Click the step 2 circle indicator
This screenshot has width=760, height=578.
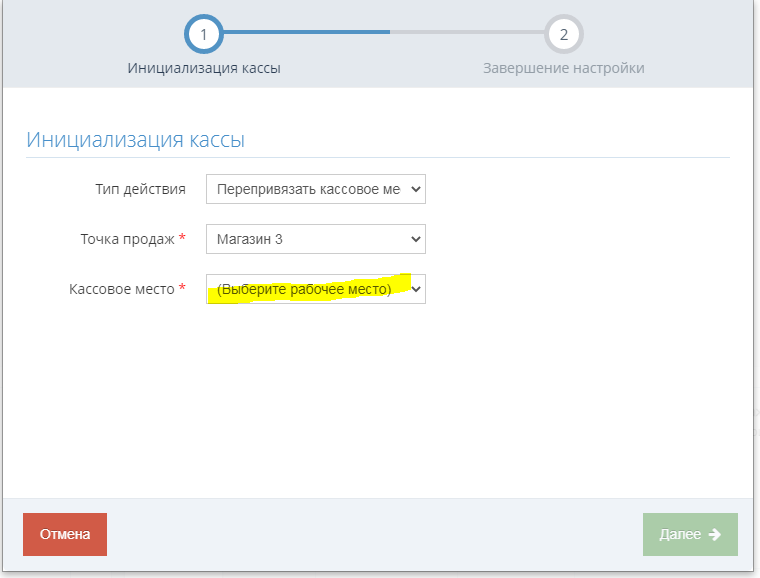click(x=563, y=34)
